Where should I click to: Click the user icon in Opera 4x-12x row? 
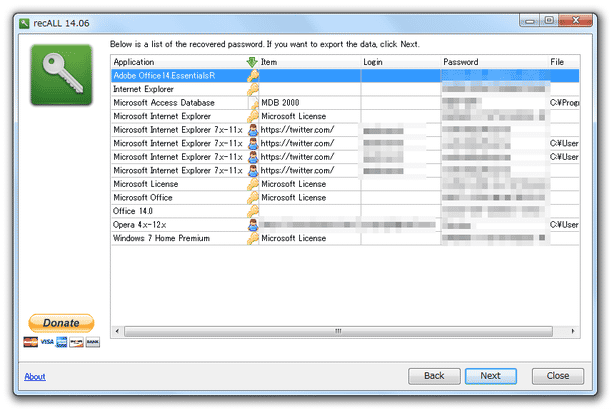pyautogui.click(x=253, y=225)
